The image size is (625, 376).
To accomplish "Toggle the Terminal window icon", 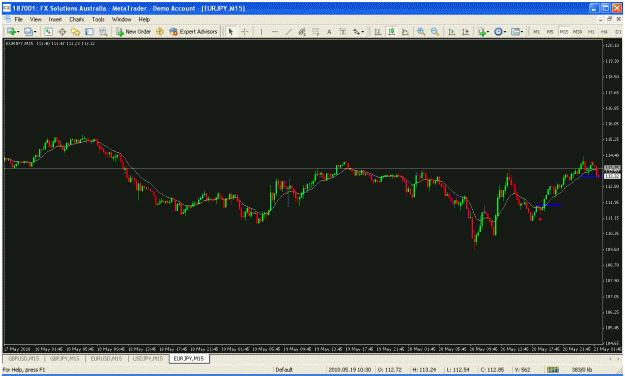I will click(89, 31).
